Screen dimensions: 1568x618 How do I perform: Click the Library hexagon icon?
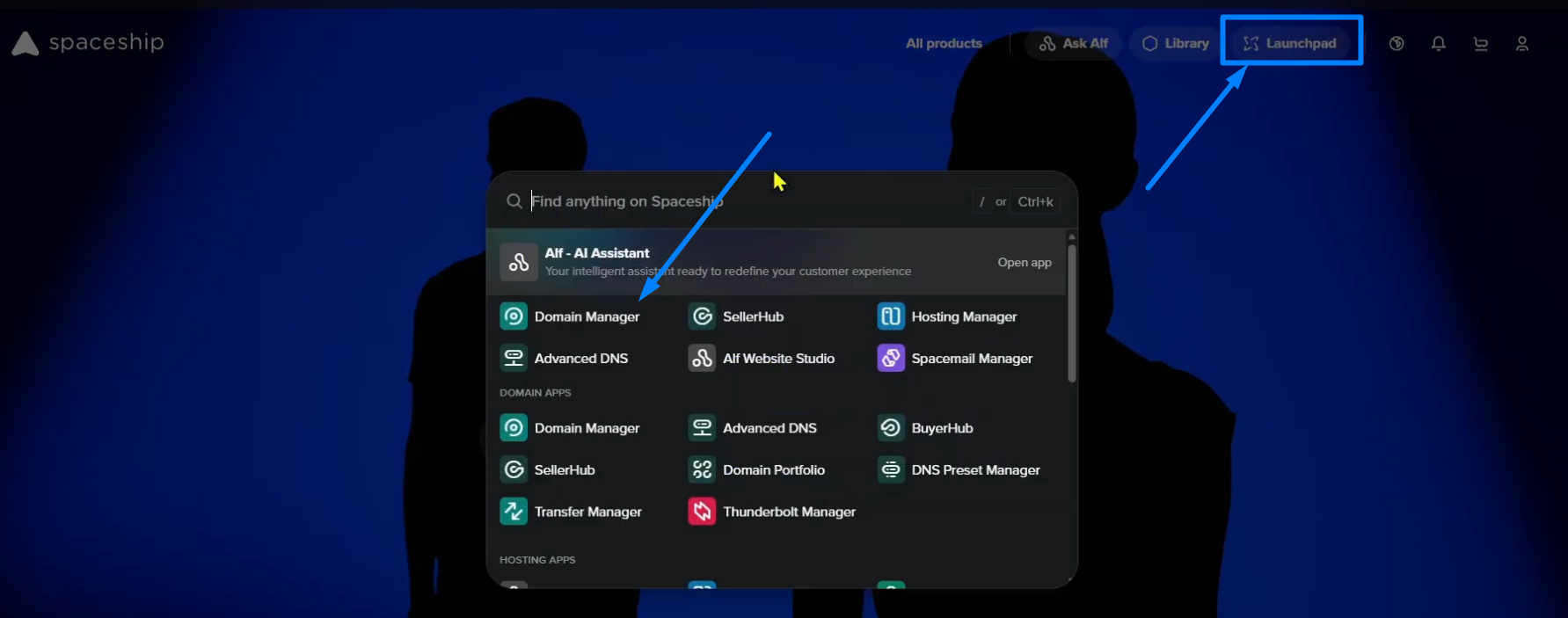click(1149, 43)
